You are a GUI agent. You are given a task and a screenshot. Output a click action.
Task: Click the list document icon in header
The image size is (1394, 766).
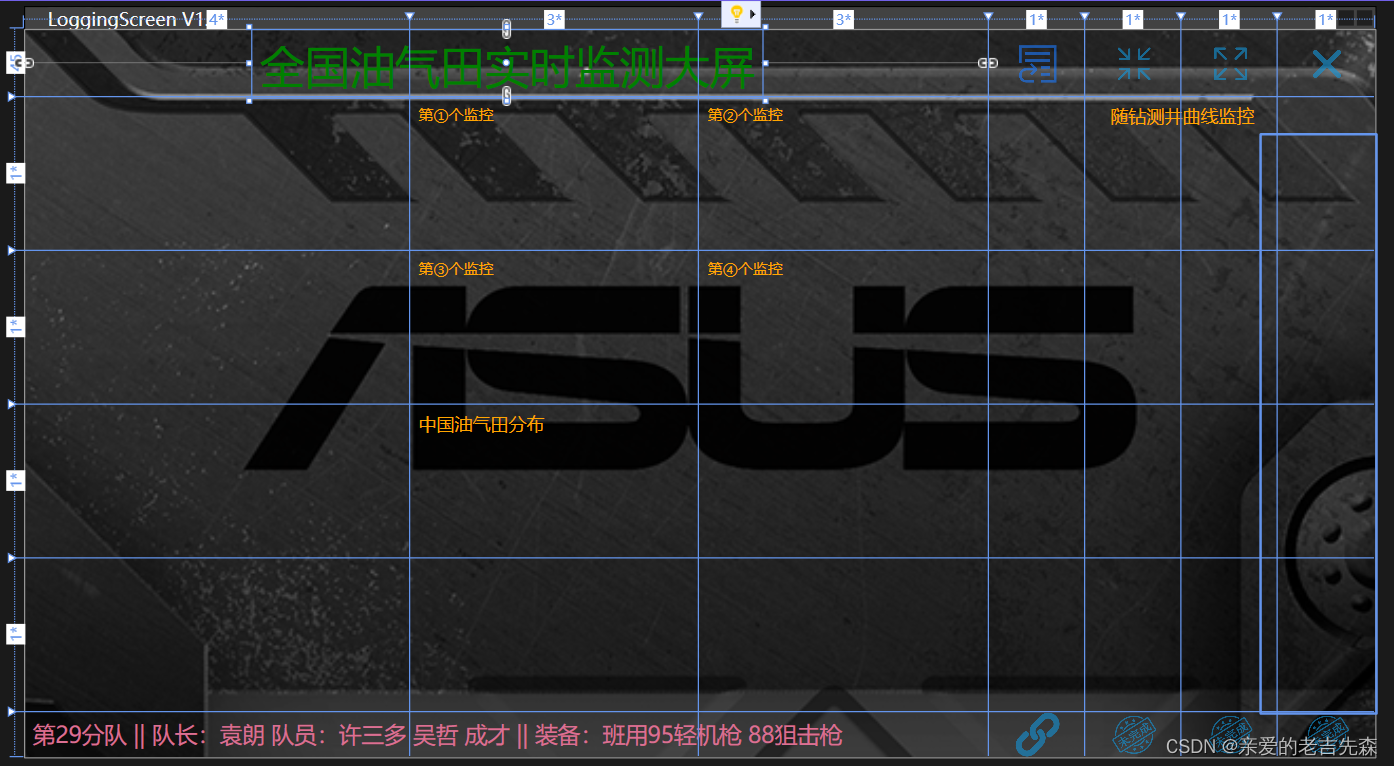(1037, 63)
